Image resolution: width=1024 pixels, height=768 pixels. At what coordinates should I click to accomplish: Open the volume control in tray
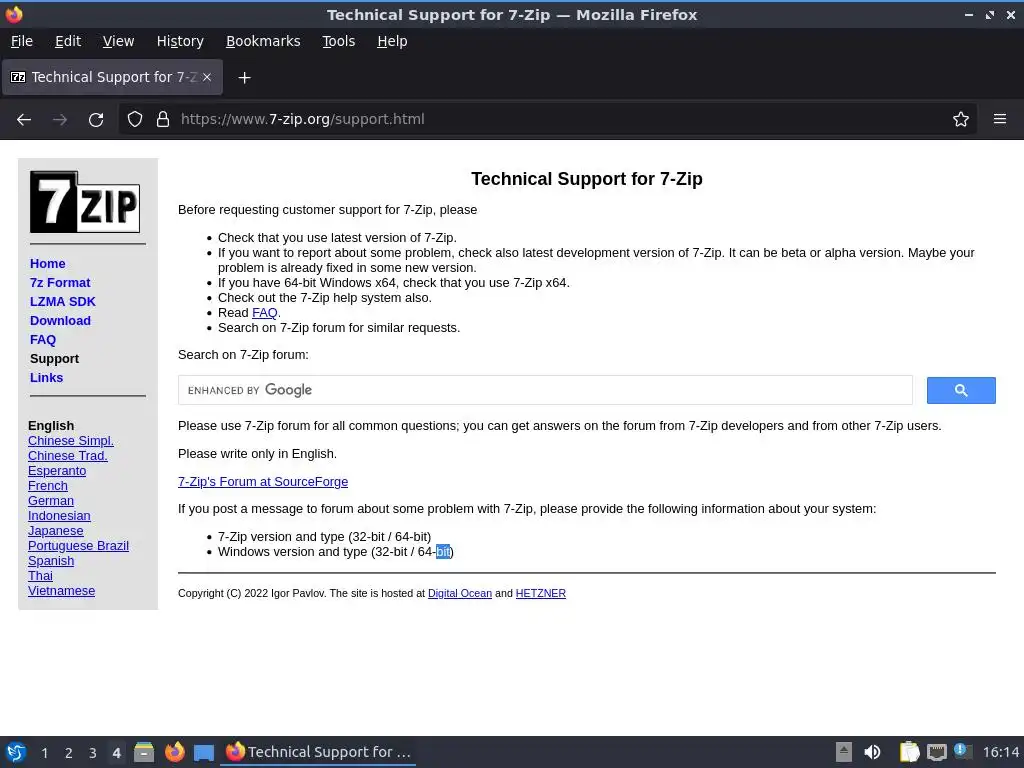[x=872, y=752]
